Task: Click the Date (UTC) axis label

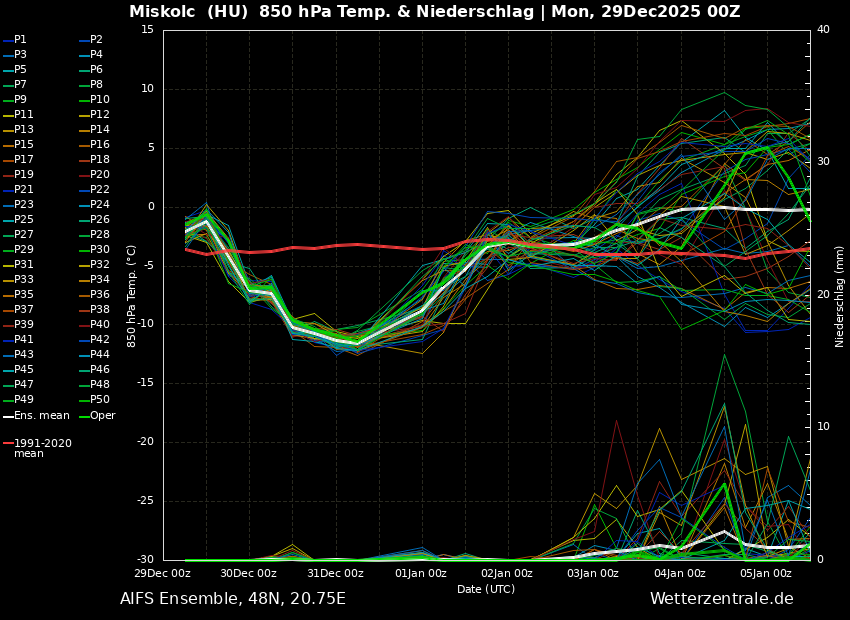Action: click(486, 589)
